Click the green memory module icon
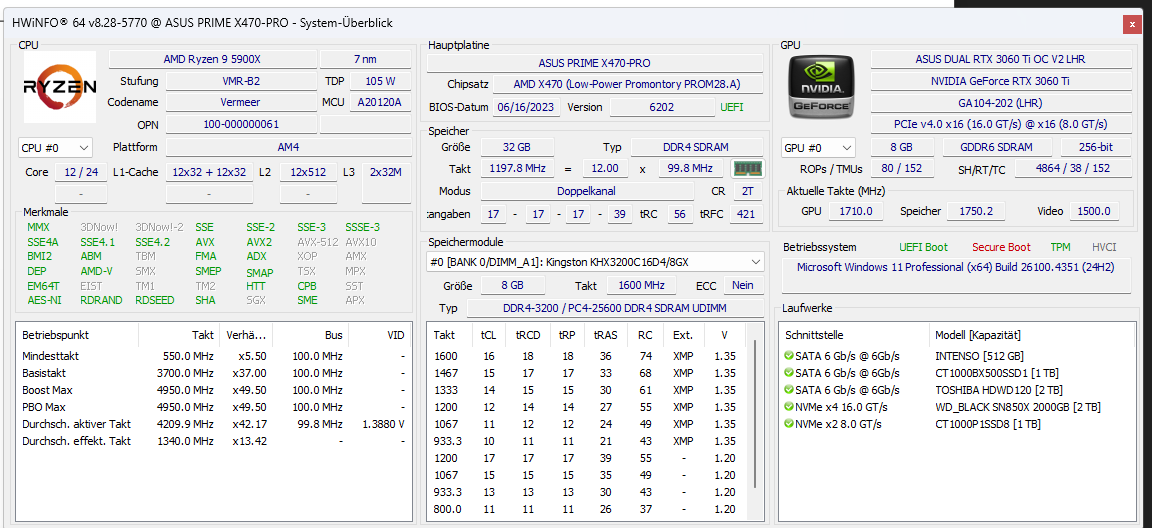Image resolution: width=1152 pixels, height=528 pixels. 747,169
